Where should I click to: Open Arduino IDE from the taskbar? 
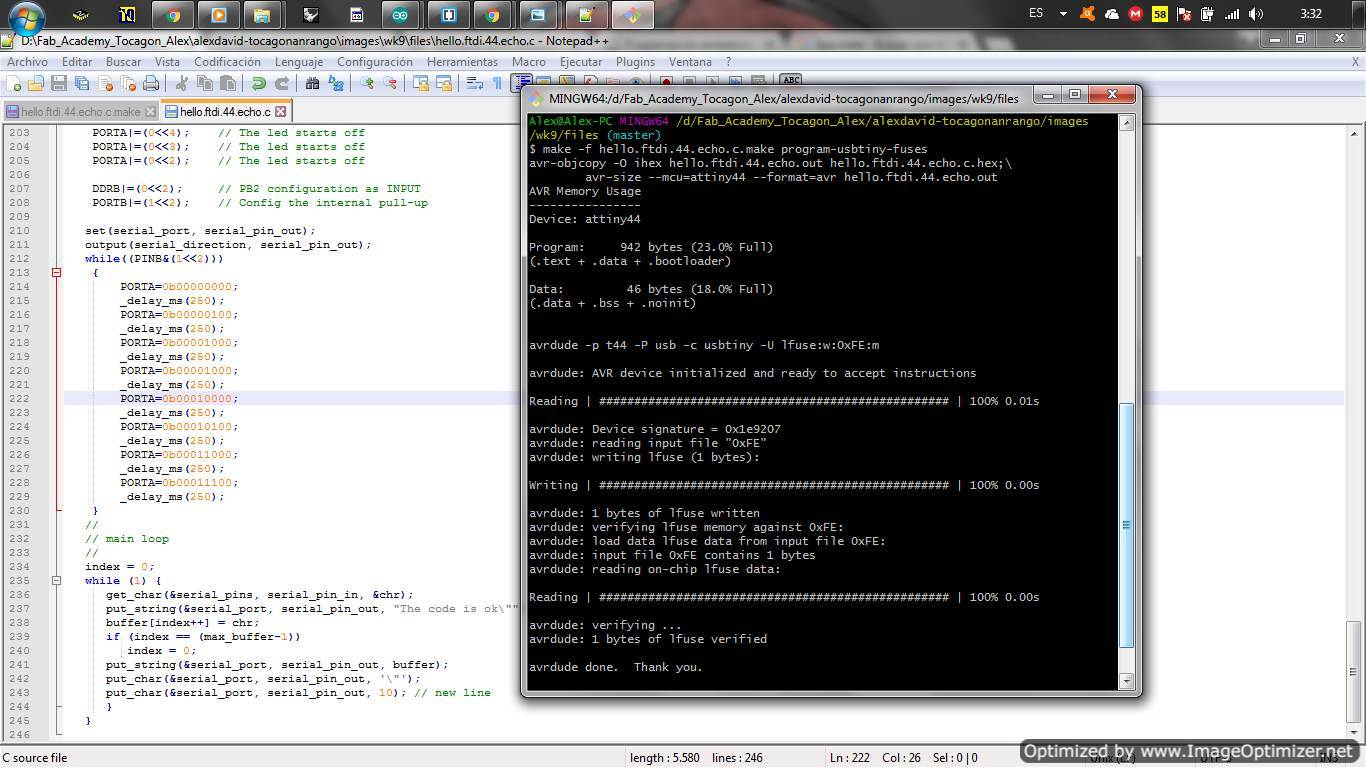(400, 15)
